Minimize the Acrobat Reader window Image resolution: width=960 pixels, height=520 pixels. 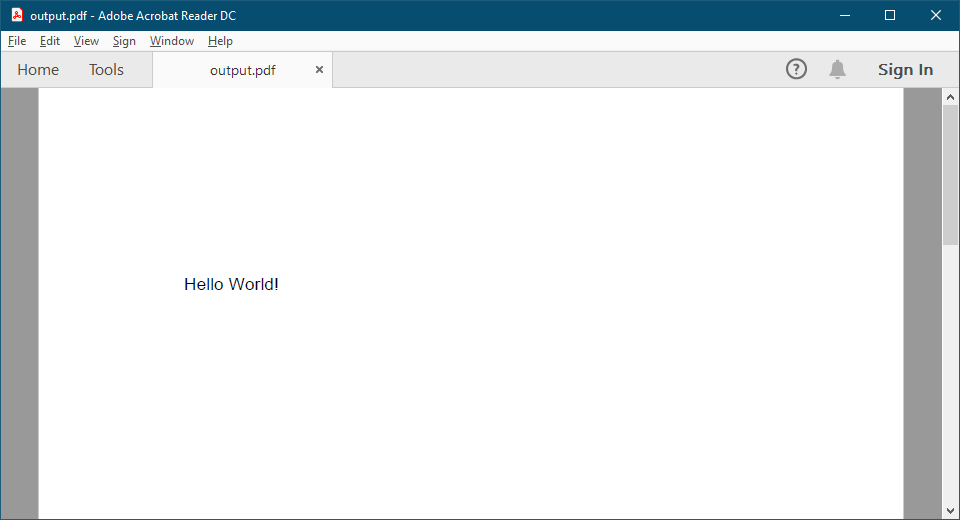[x=845, y=15]
